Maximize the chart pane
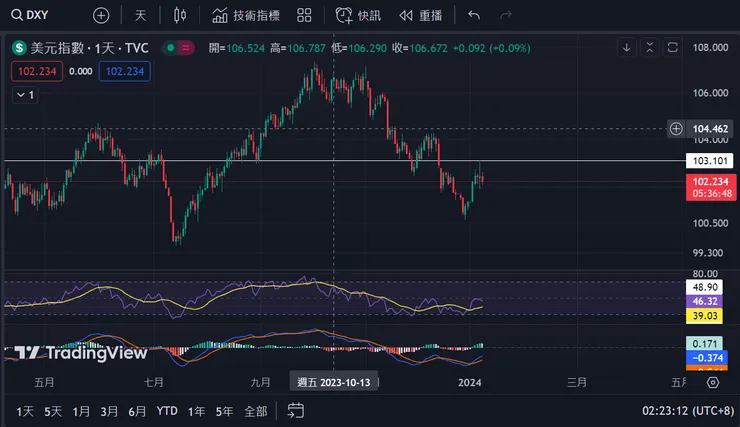 pyautogui.click(x=673, y=48)
